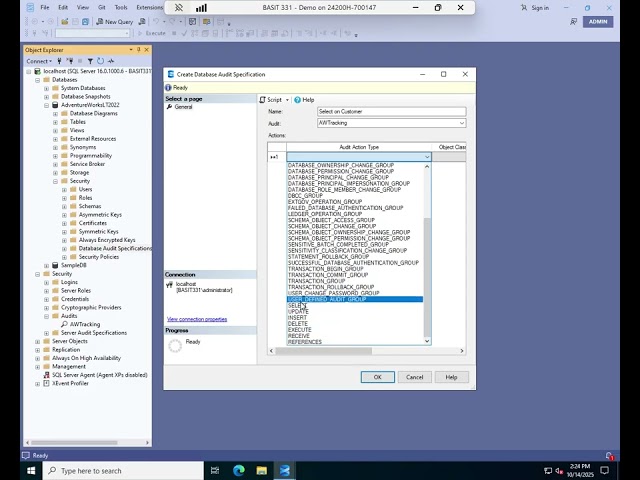The image size is (640, 480).
Task: Click the AWTracking audit magnifier icon
Action: click(x=64, y=324)
